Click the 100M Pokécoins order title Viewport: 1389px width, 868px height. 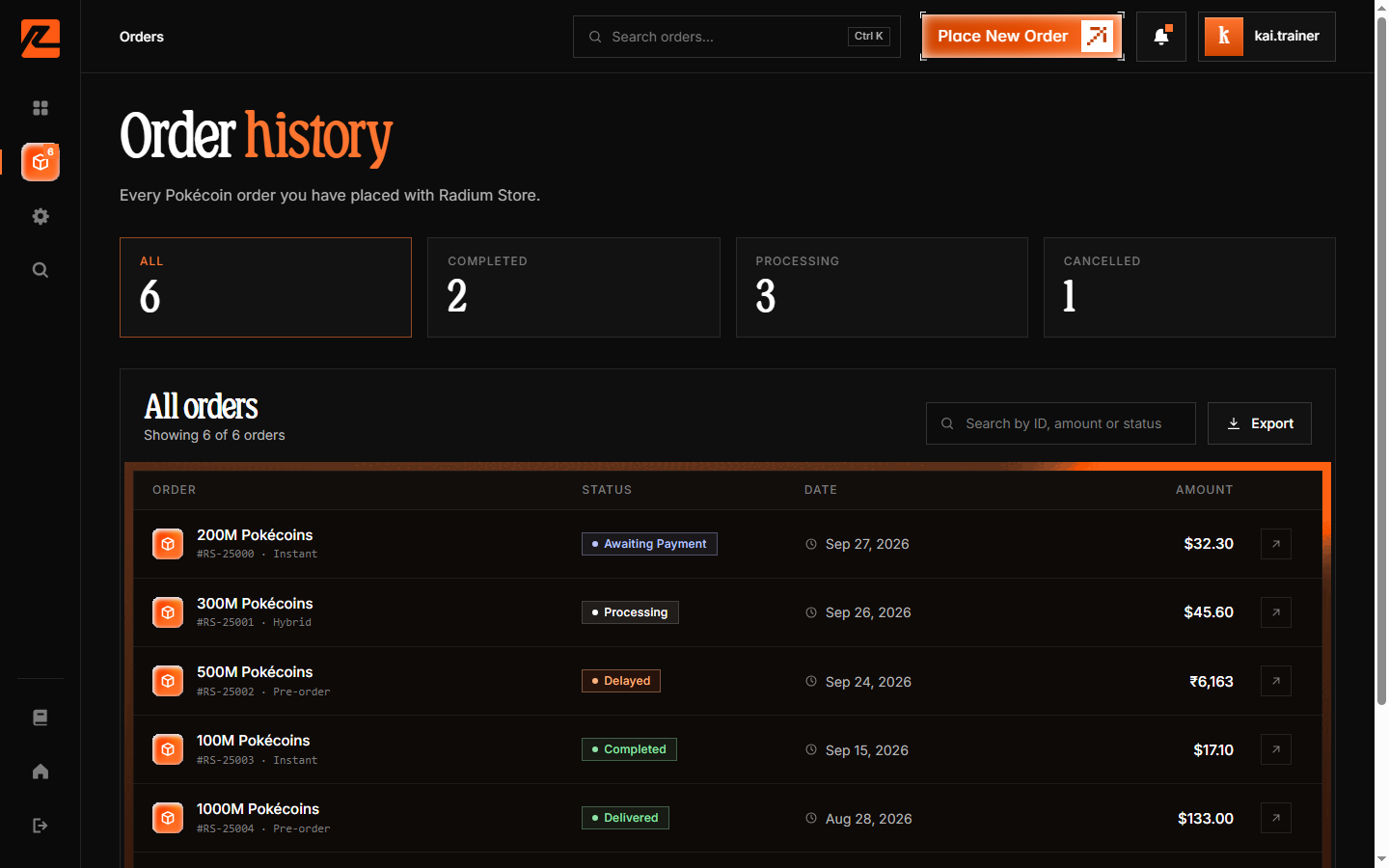254,741
